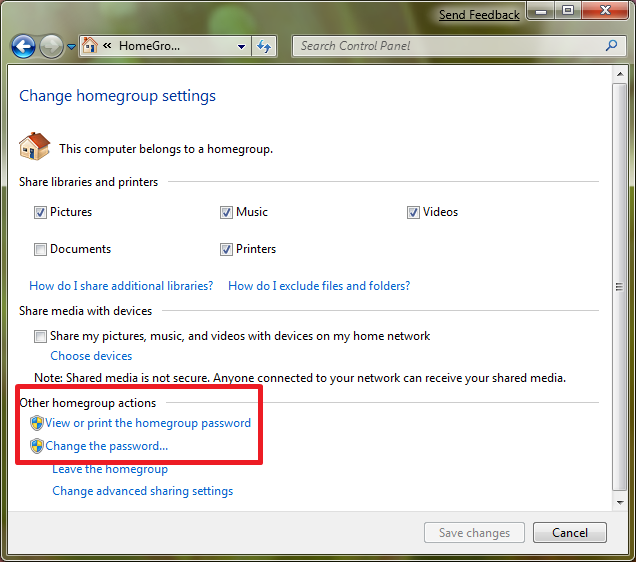Image resolution: width=636 pixels, height=562 pixels.
Task: Maximize the HomeGroup window
Action: (567, 11)
